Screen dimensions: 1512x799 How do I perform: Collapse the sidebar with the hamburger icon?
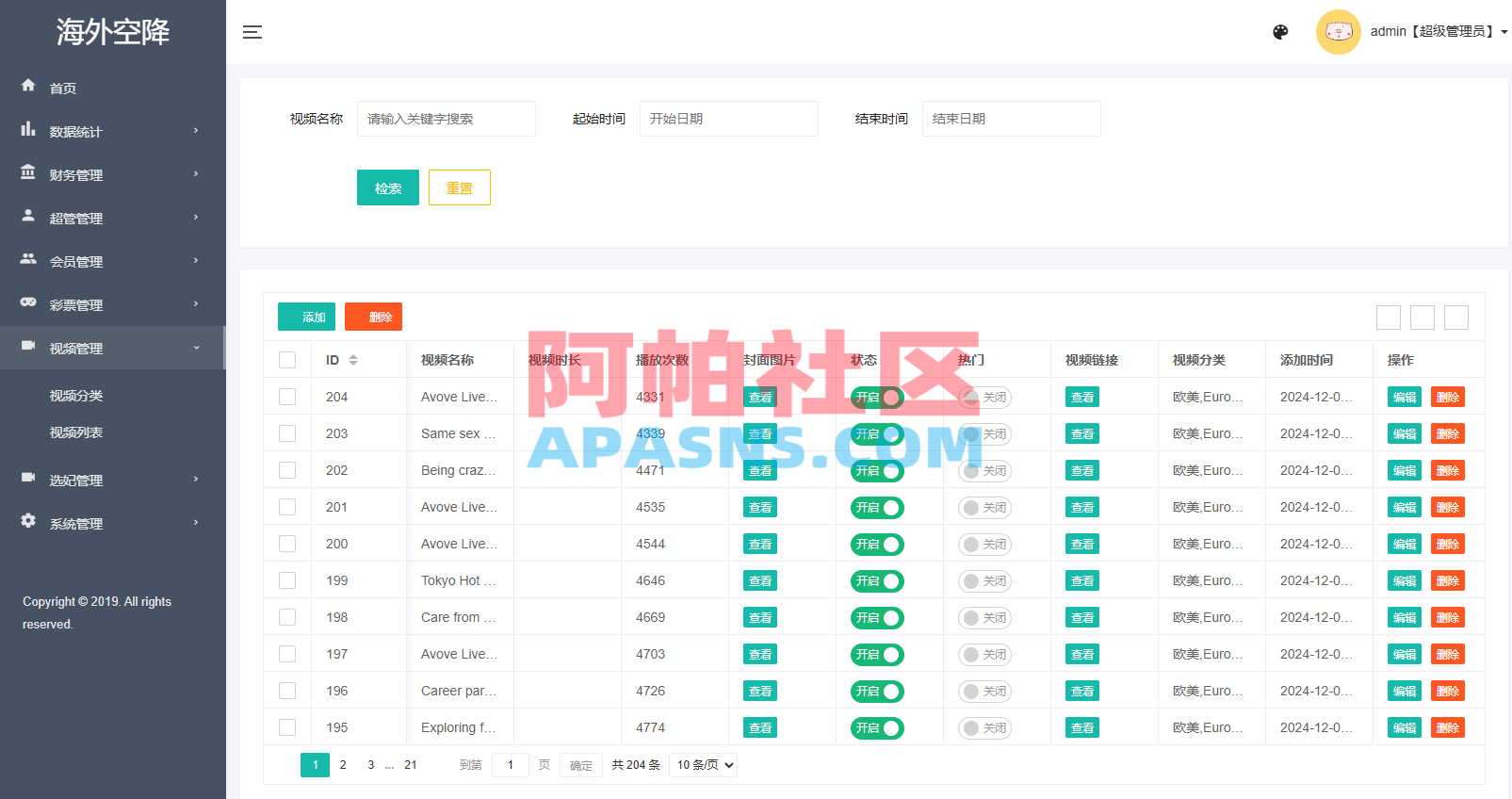[x=252, y=32]
